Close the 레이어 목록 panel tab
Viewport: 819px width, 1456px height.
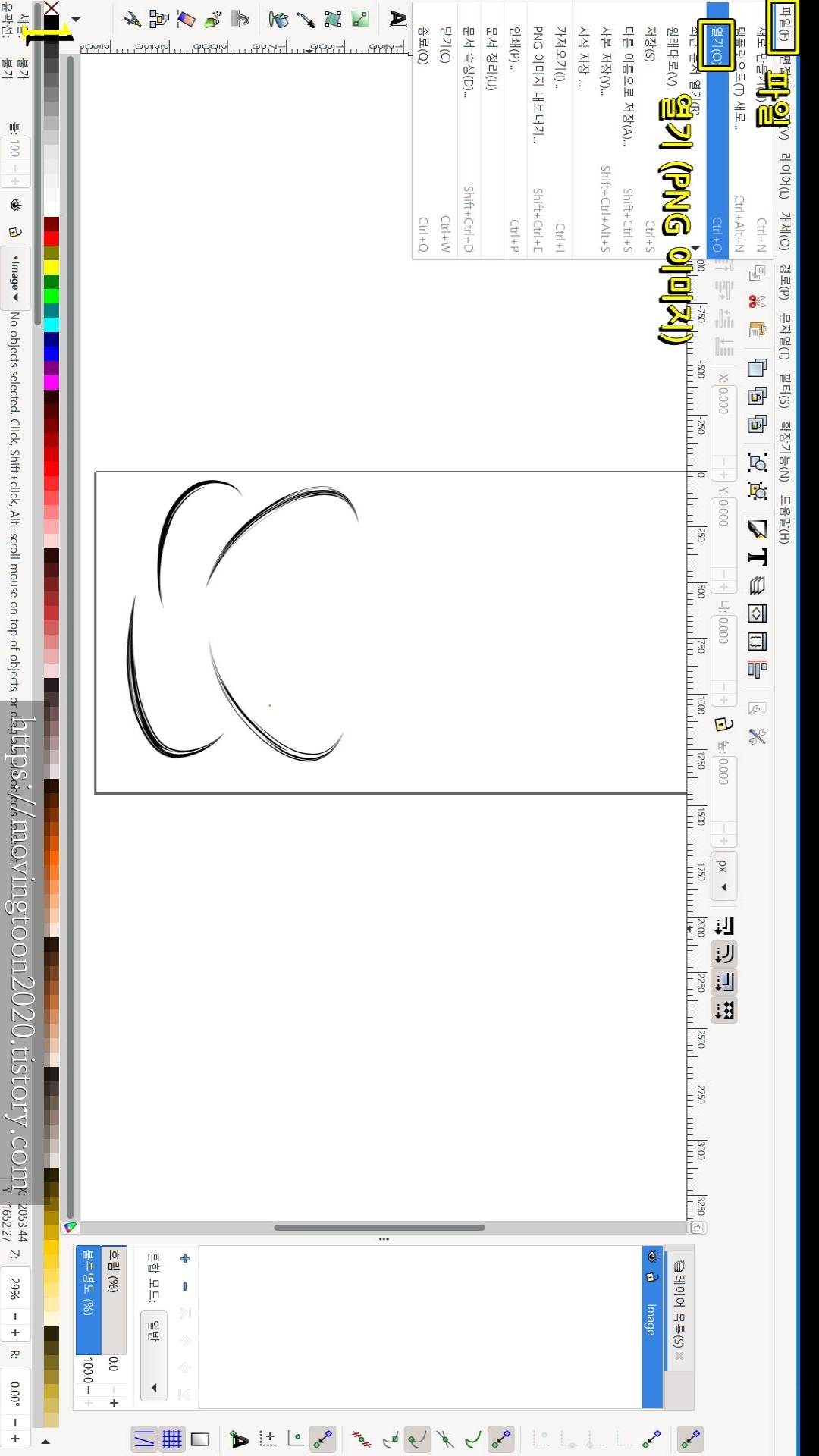point(679,1356)
